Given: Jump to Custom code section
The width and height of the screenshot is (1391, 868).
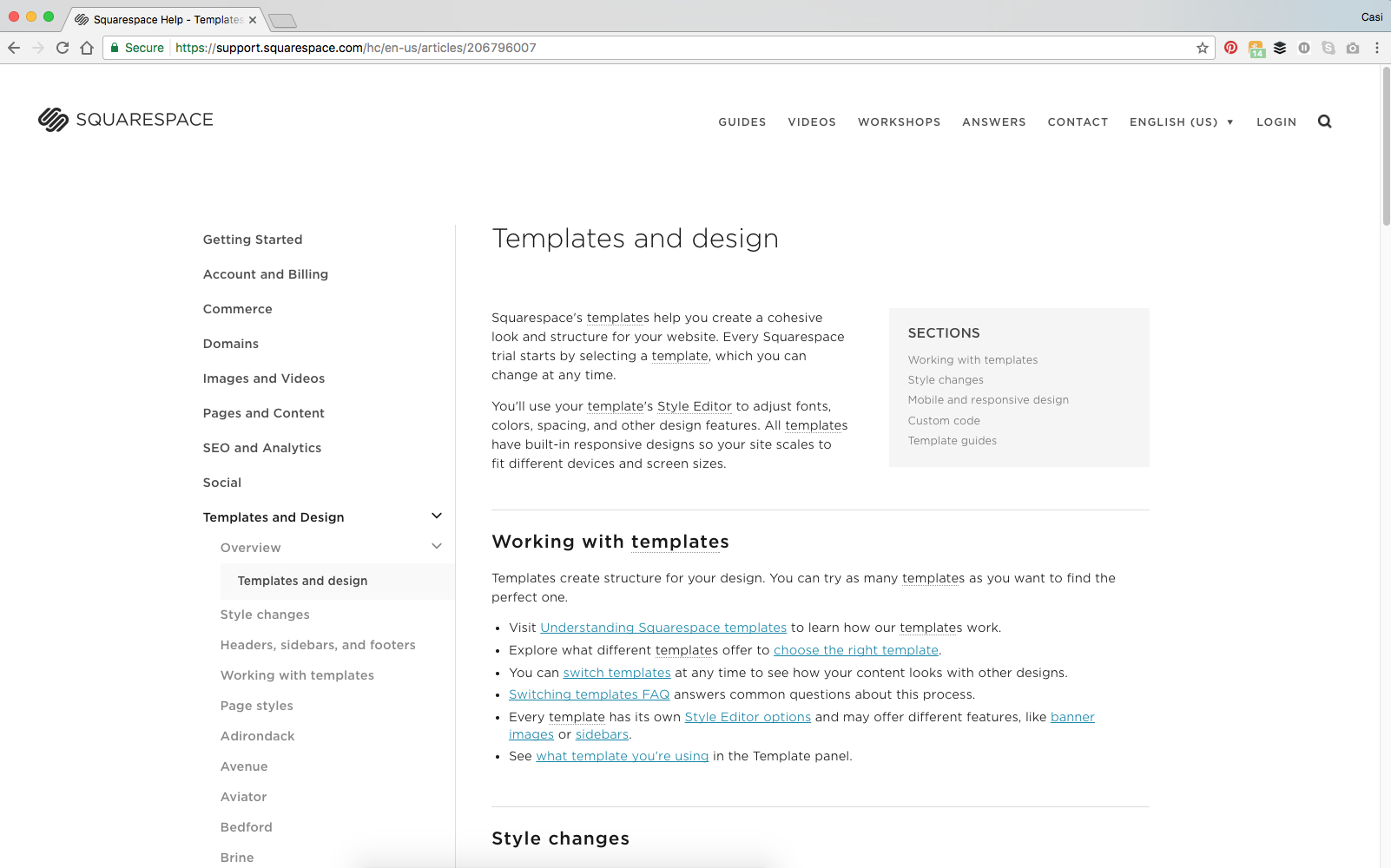Looking at the screenshot, I should 944,421.
